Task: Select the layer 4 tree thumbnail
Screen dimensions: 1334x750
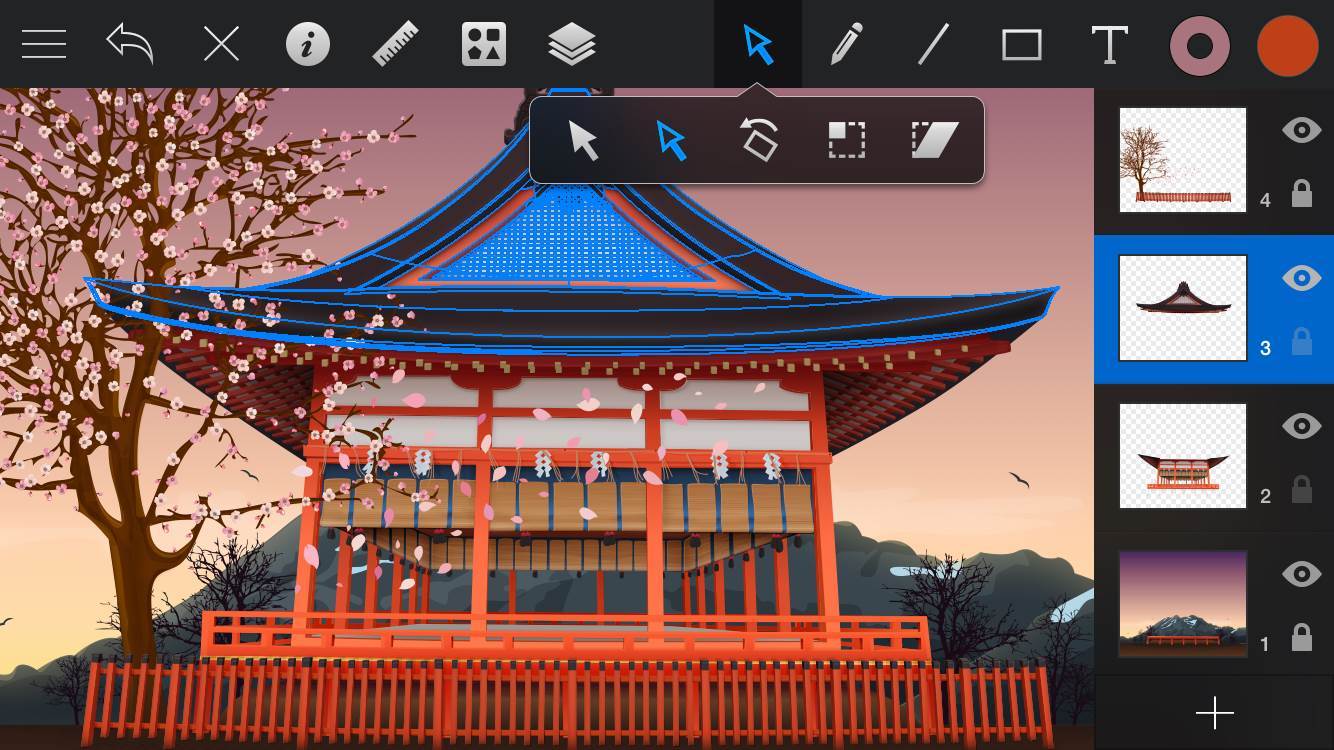Action: (1183, 160)
